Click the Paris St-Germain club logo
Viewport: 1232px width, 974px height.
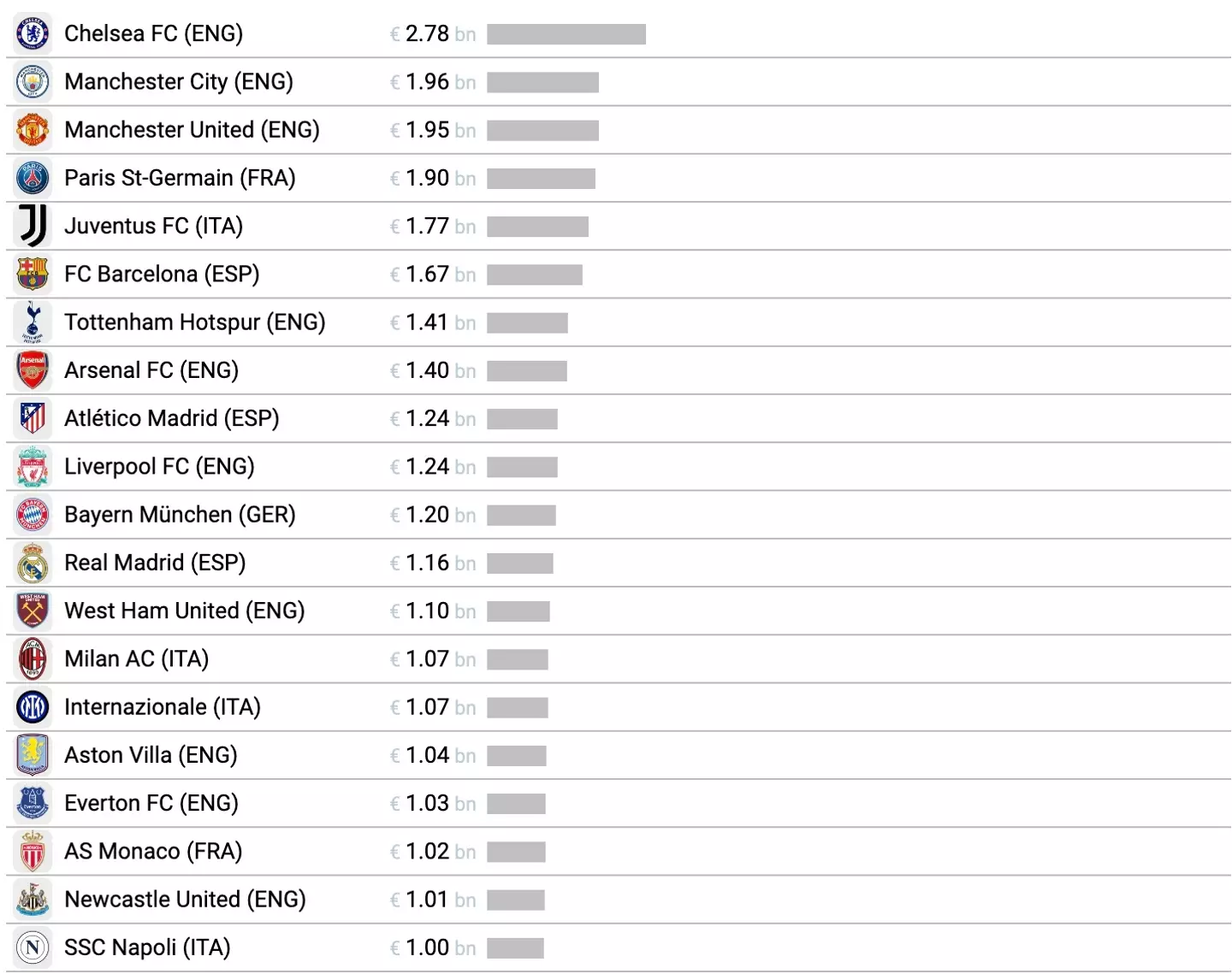click(33, 178)
